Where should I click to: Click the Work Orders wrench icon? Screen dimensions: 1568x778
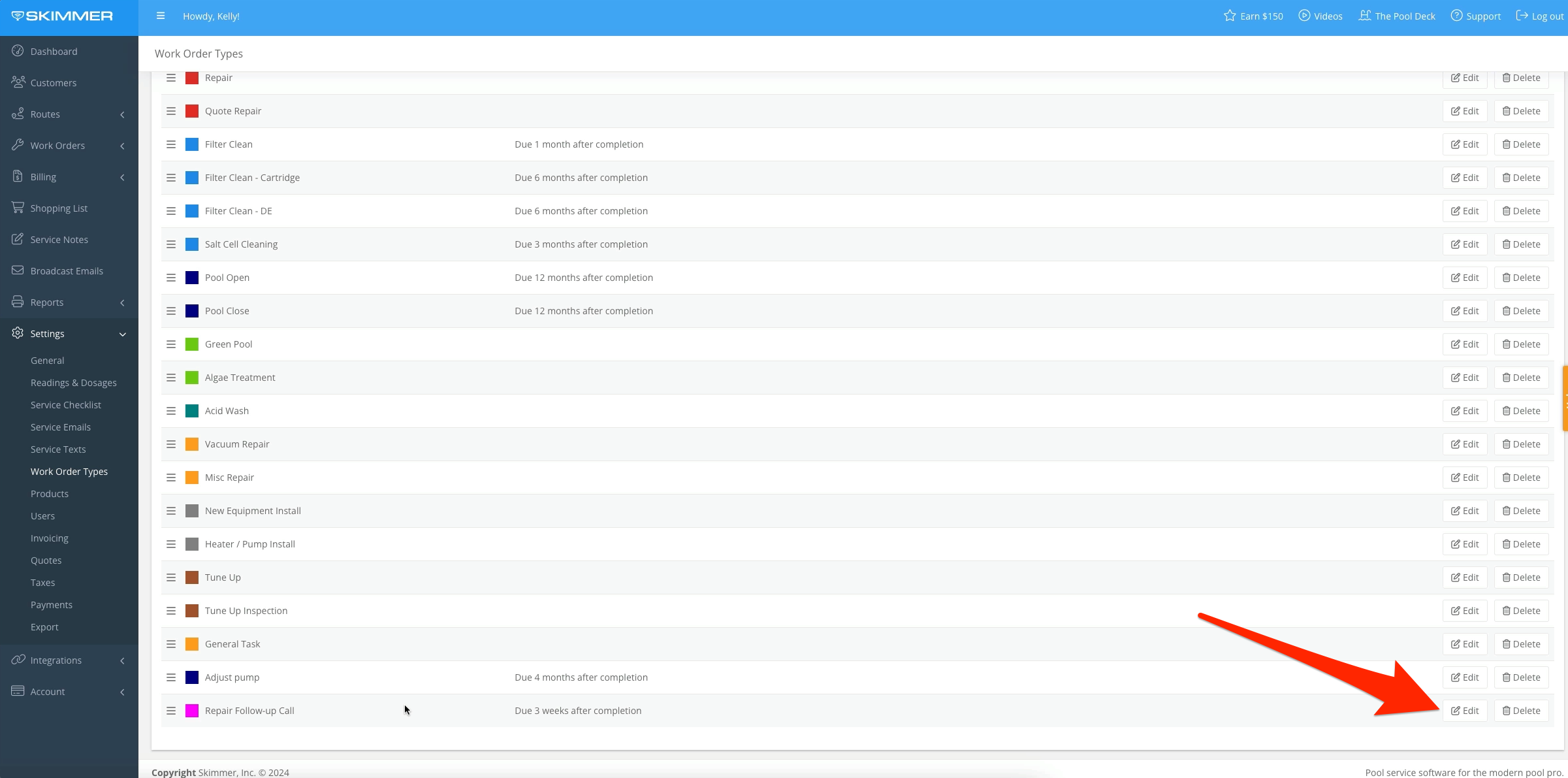18,145
